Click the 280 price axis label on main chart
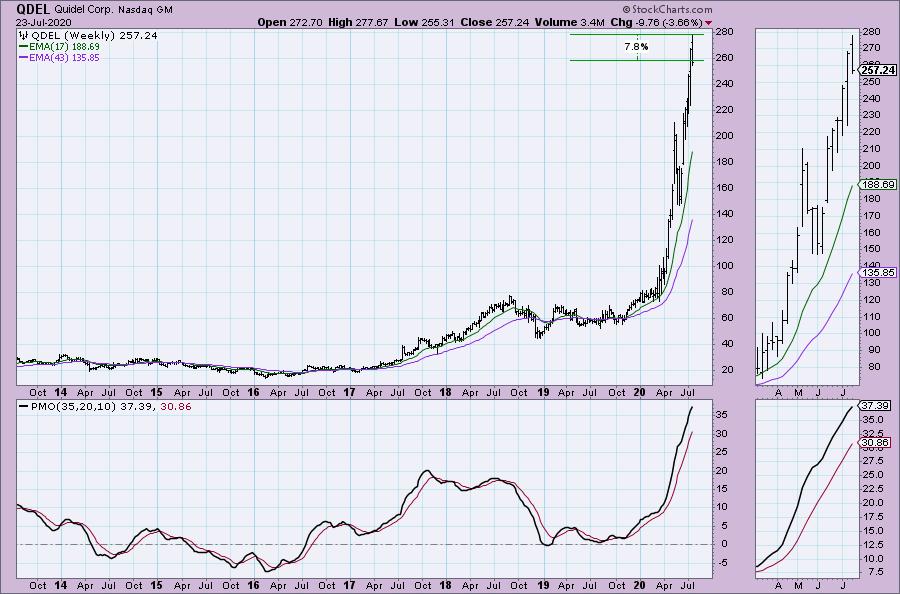 tap(724, 31)
